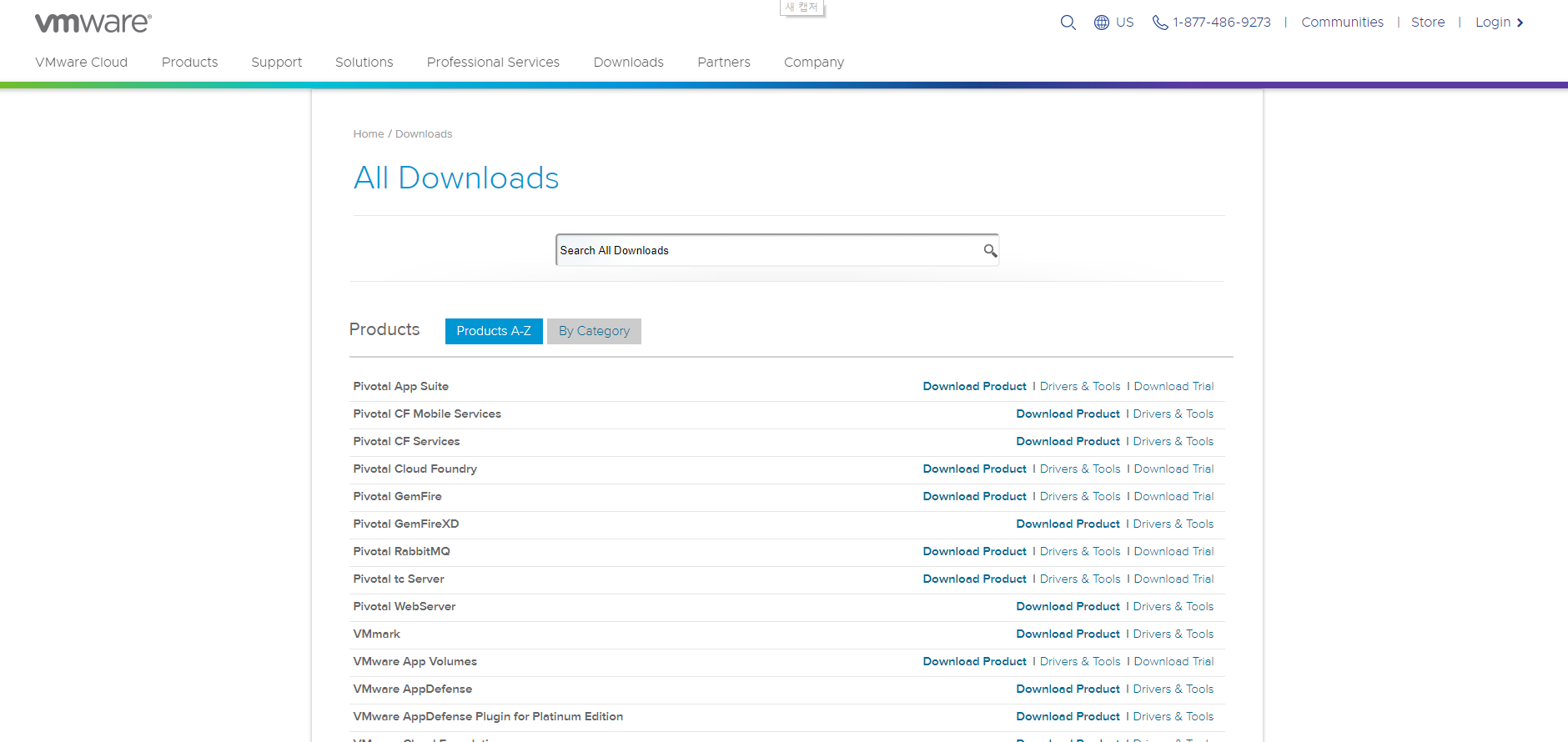Open the Solutions menu
This screenshot has width=1568, height=742.
tap(364, 62)
